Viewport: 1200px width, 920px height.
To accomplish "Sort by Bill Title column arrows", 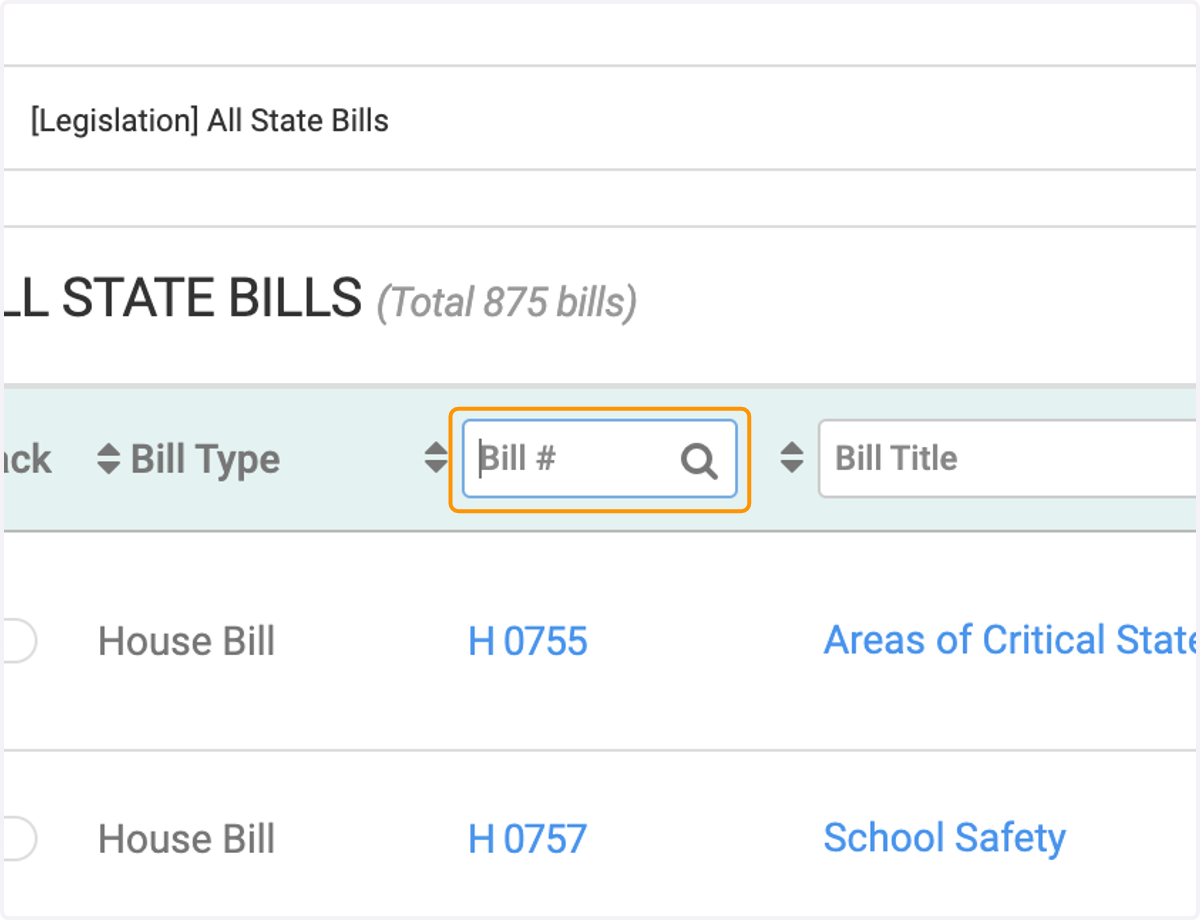I will [791, 458].
